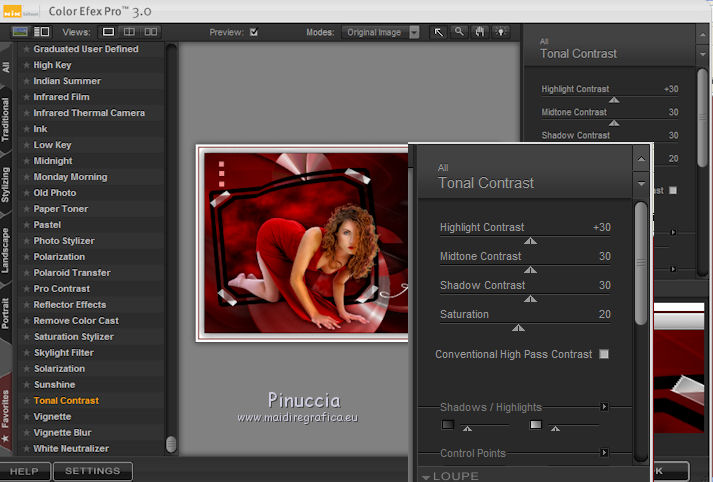The height and width of the screenshot is (482, 713).
Task: Open the Modes dropdown
Action: pos(414,32)
